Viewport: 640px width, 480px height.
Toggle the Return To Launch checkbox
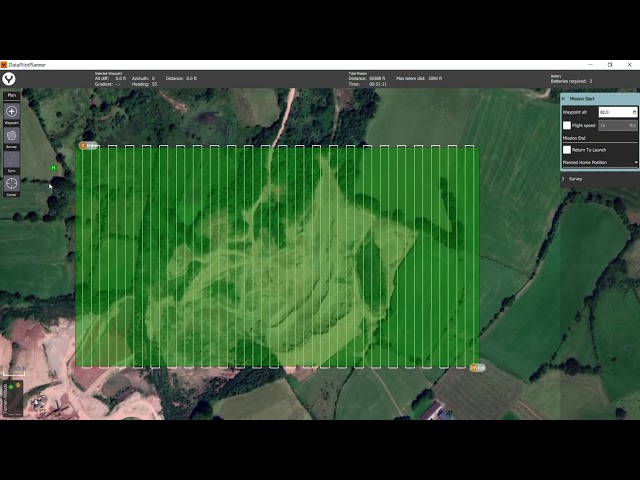[x=567, y=150]
